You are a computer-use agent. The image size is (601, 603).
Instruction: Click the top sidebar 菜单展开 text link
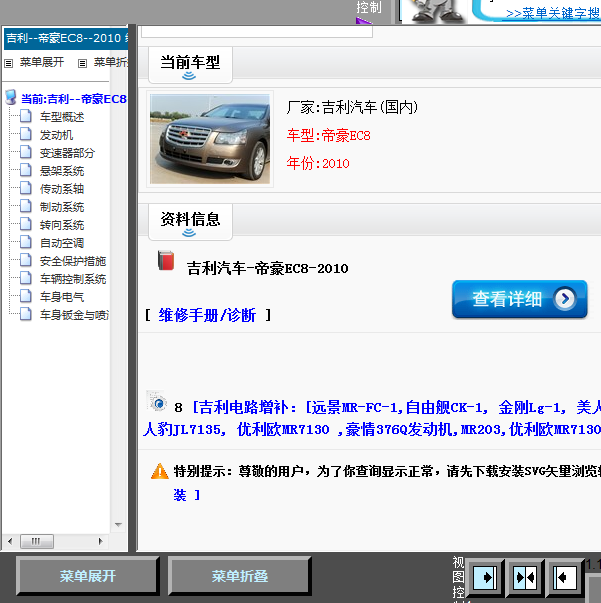pyautogui.click(x=42, y=62)
